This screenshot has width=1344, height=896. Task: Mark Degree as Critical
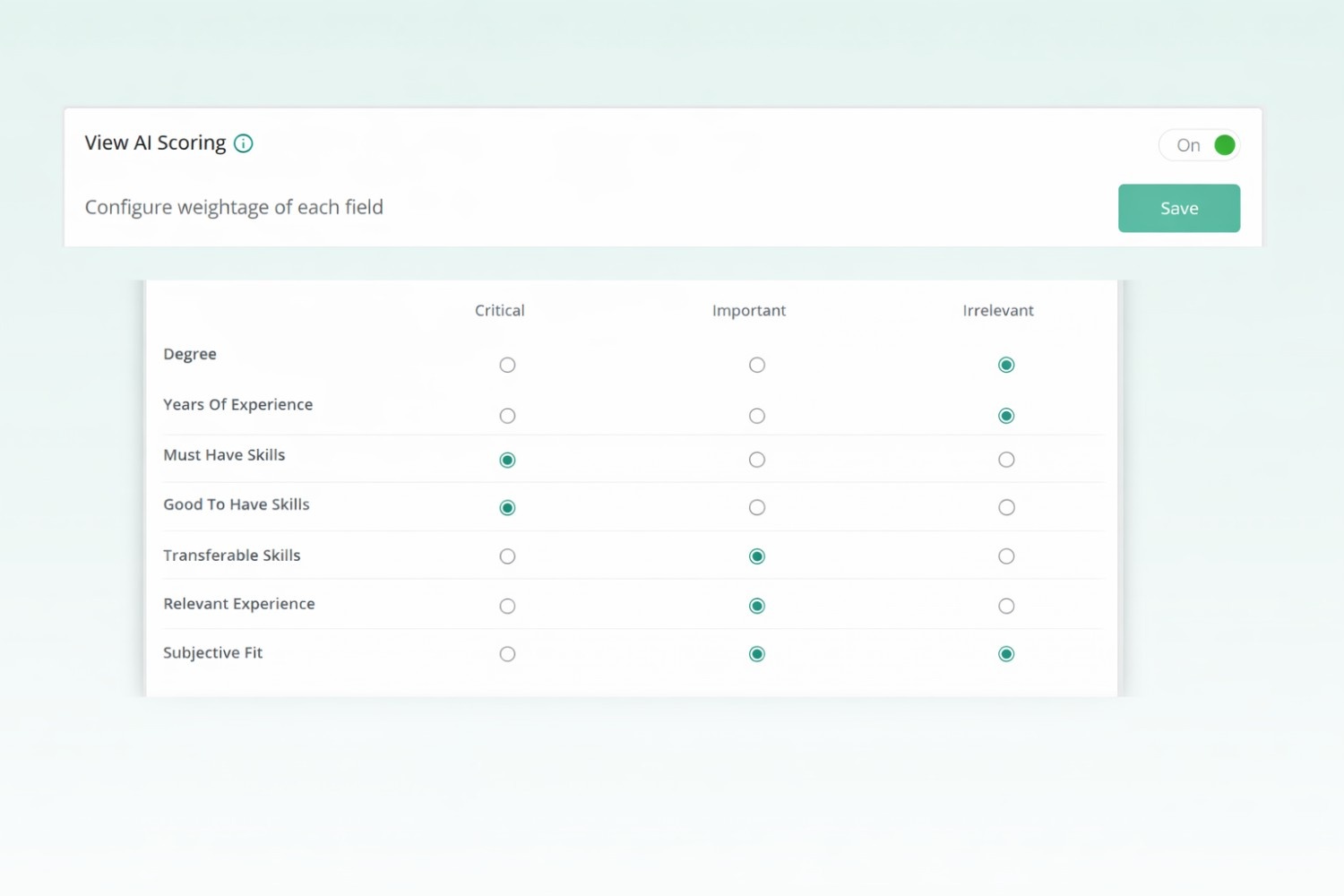tap(507, 365)
